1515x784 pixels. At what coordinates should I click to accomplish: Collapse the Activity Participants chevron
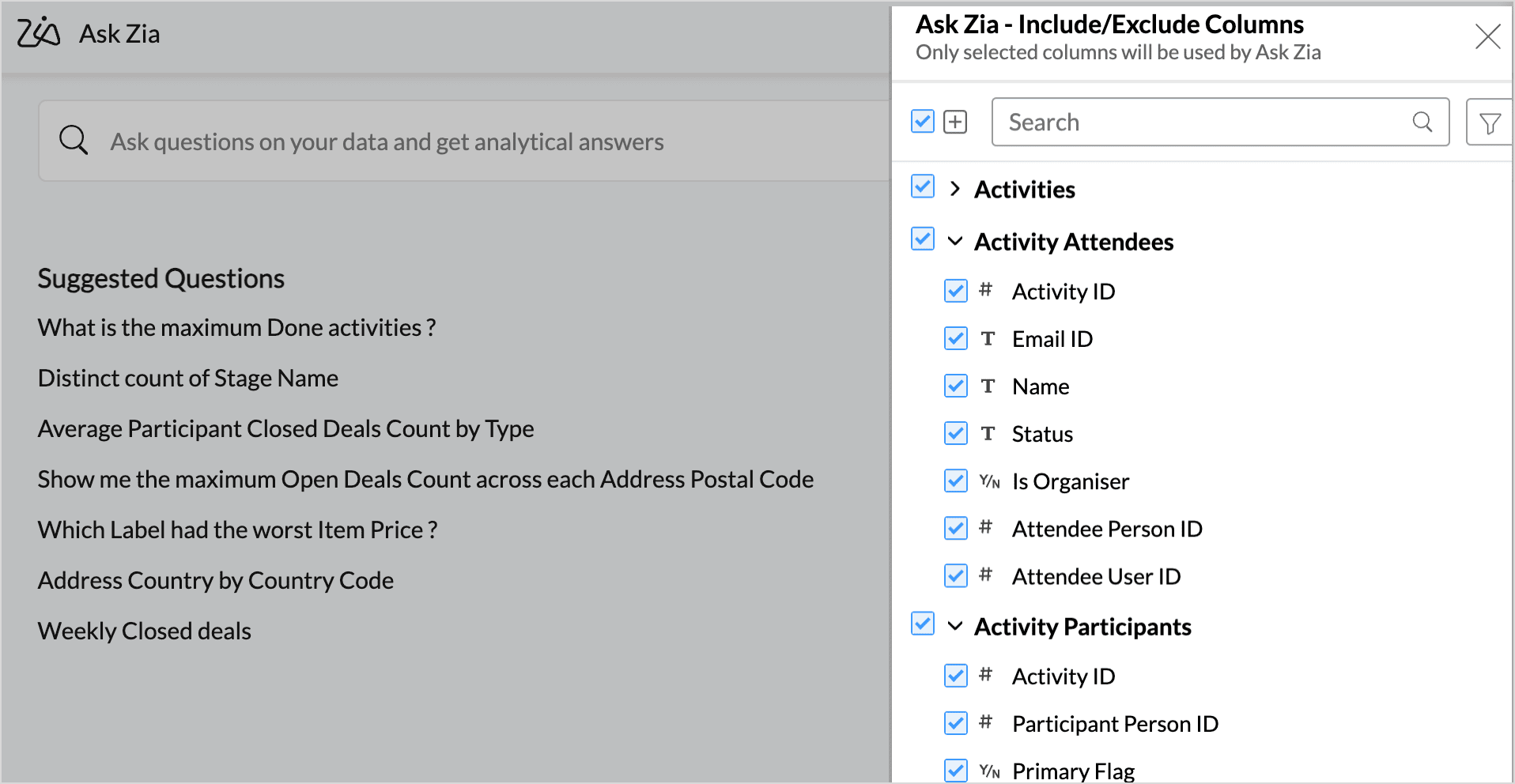coord(955,626)
